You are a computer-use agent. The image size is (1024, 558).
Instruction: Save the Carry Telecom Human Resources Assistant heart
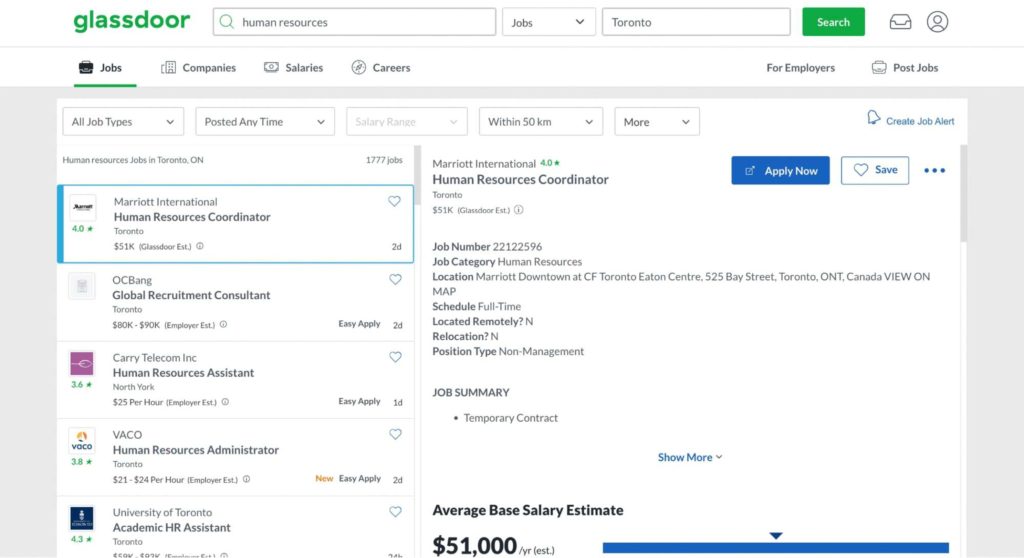point(395,357)
